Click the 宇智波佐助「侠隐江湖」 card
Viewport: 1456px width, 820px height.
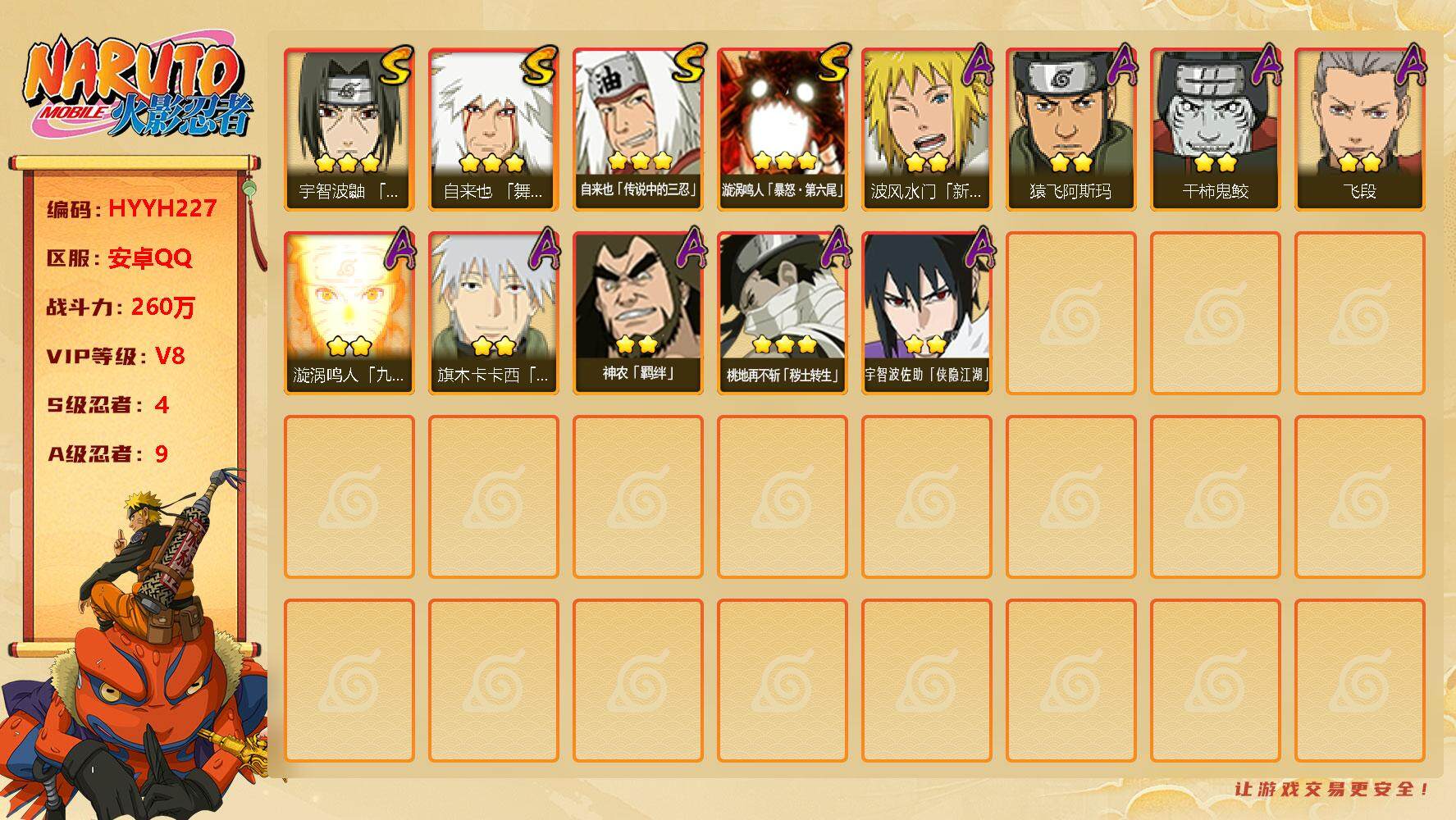[x=926, y=313]
